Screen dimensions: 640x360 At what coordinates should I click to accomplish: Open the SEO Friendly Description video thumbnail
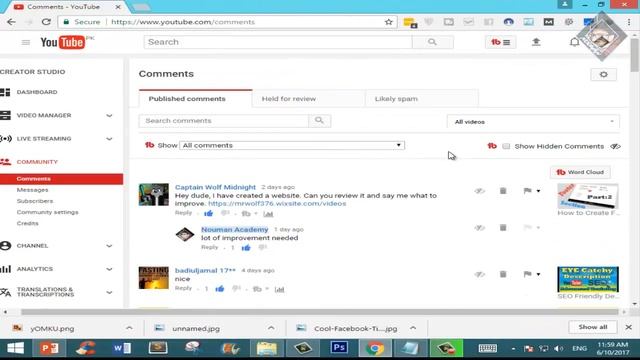[588, 279]
